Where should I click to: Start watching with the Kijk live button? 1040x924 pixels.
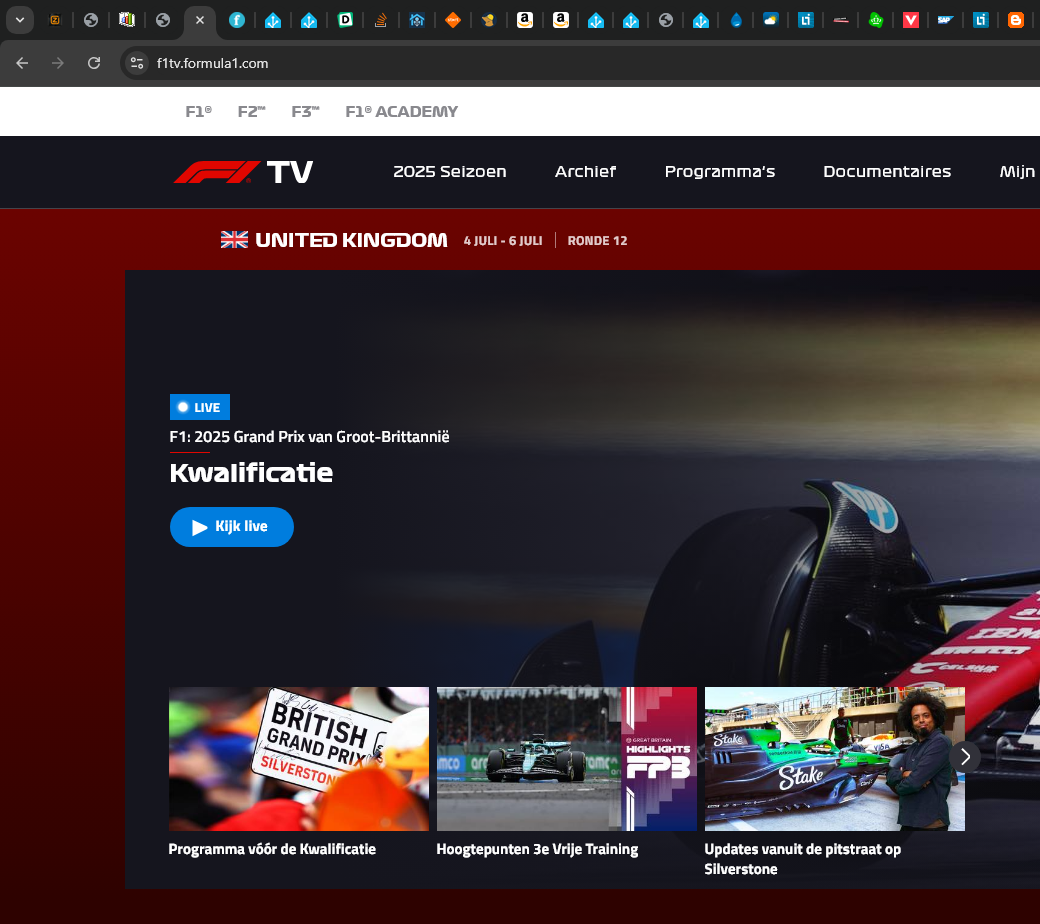point(231,527)
